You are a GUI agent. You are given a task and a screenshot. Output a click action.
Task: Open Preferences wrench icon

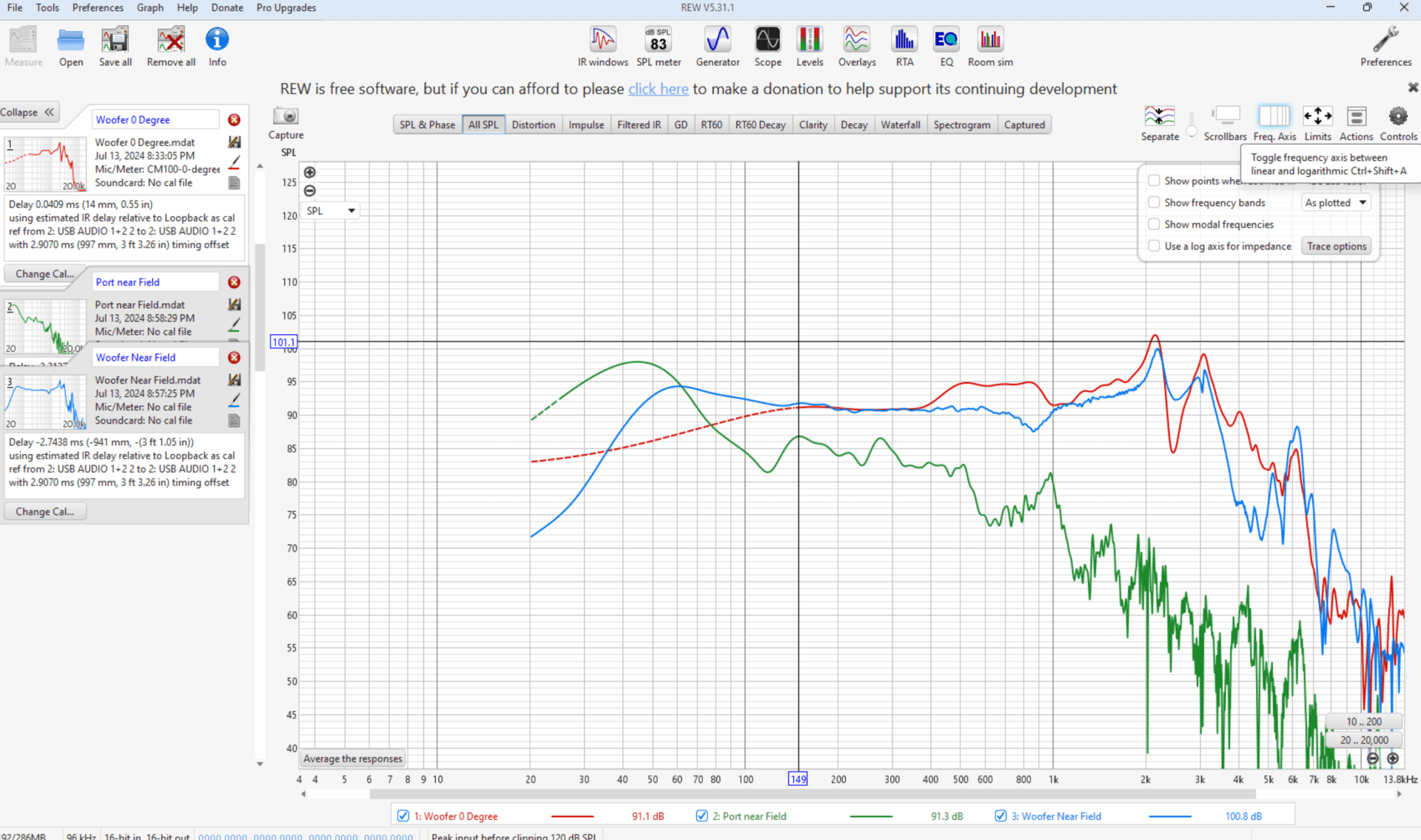pyautogui.click(x=1386, y=46)
